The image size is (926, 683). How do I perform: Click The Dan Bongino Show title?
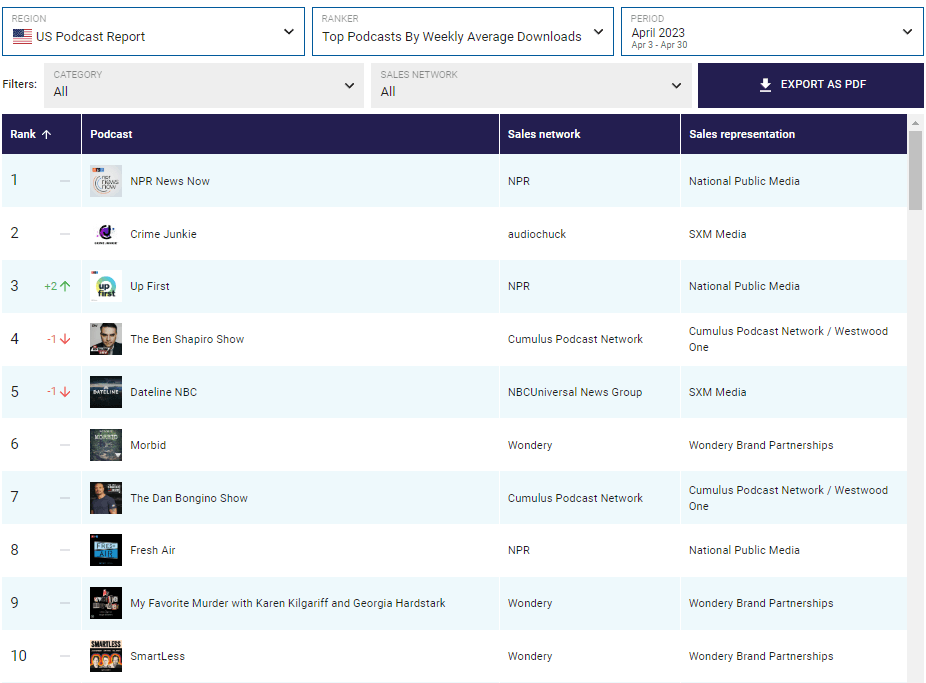(189, 498)
